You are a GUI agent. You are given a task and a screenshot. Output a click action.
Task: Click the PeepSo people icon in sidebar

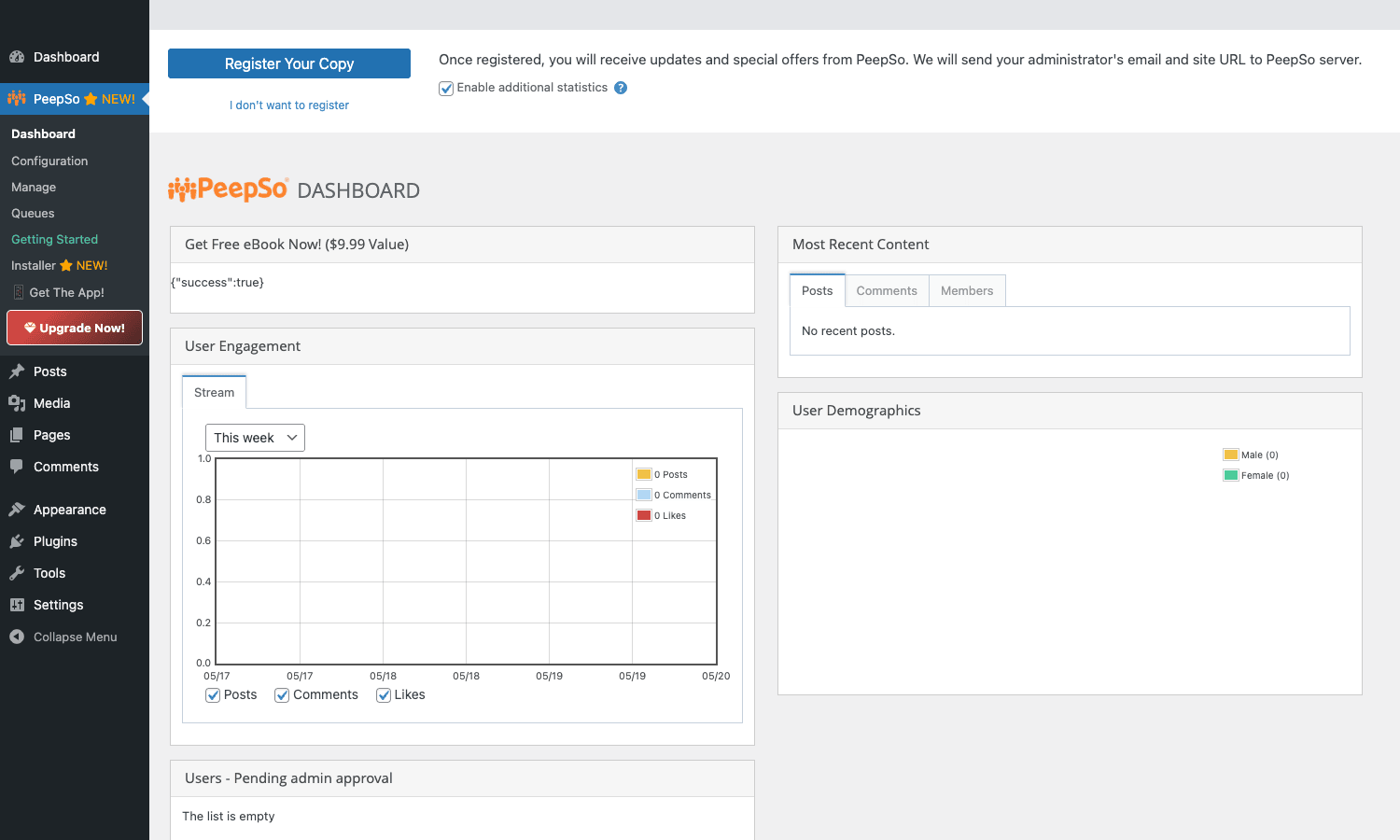(17, 99)
